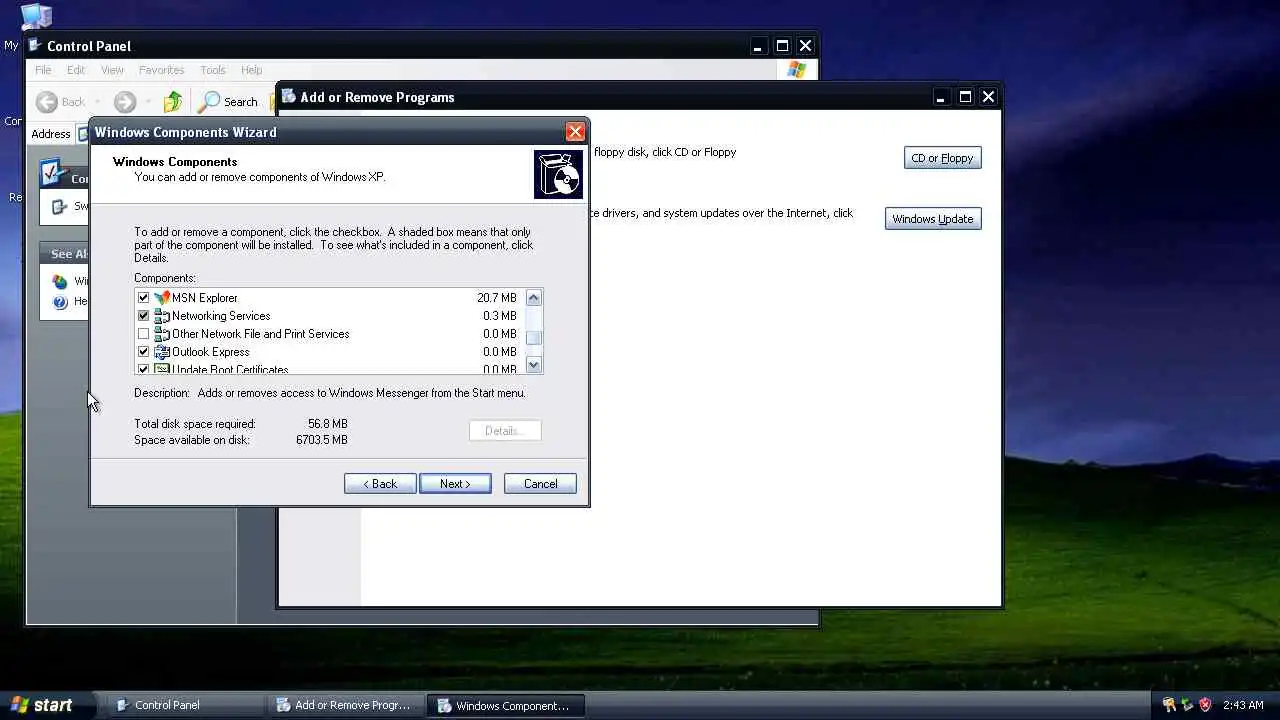Image resolution: width=1280 pixels, height=720 pixels.
Task: Open the Start menu
Action: click(48, 705)
